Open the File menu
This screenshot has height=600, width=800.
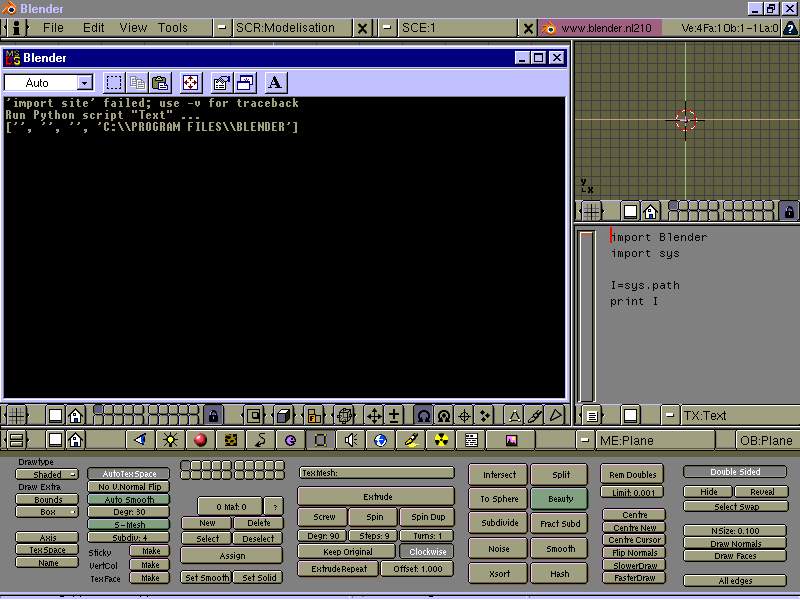pyautogui.click(x=53, y=28)
